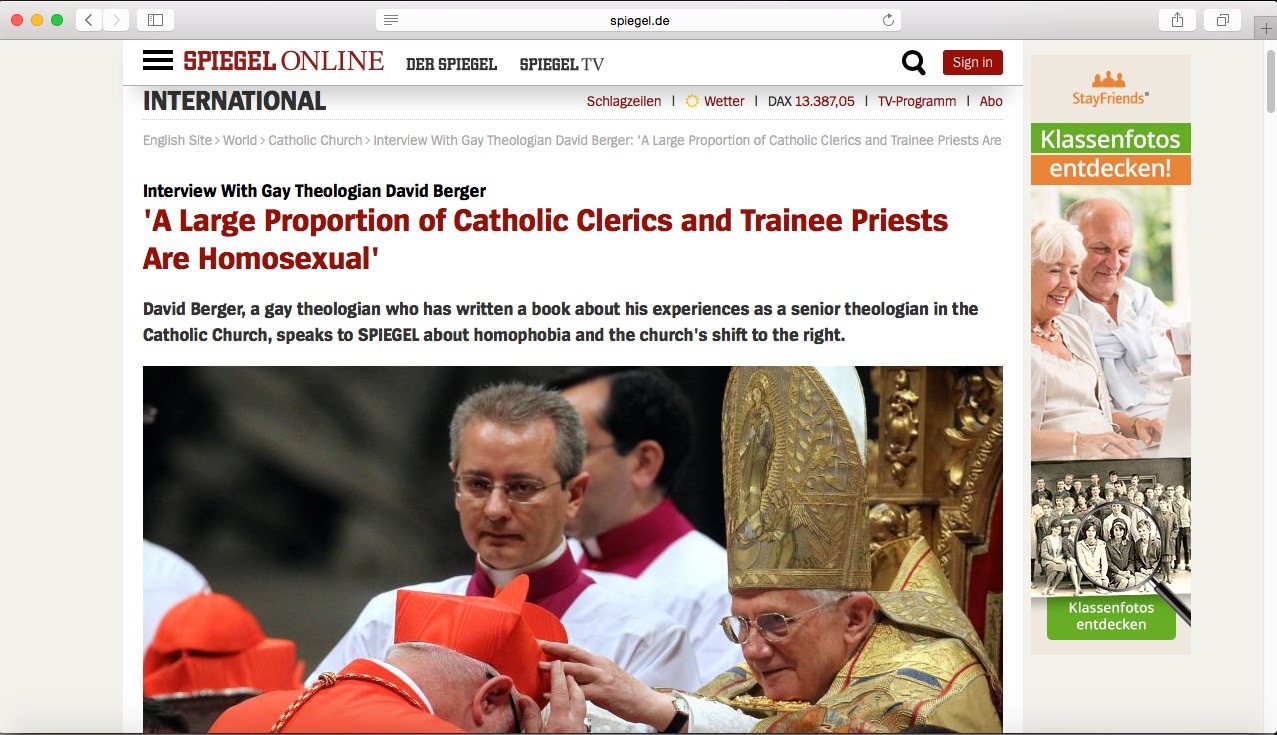Viewport: 1277px width, 735px height.
Task: Open the DER SPIEGEL section
Action: (x=451, y=64)
